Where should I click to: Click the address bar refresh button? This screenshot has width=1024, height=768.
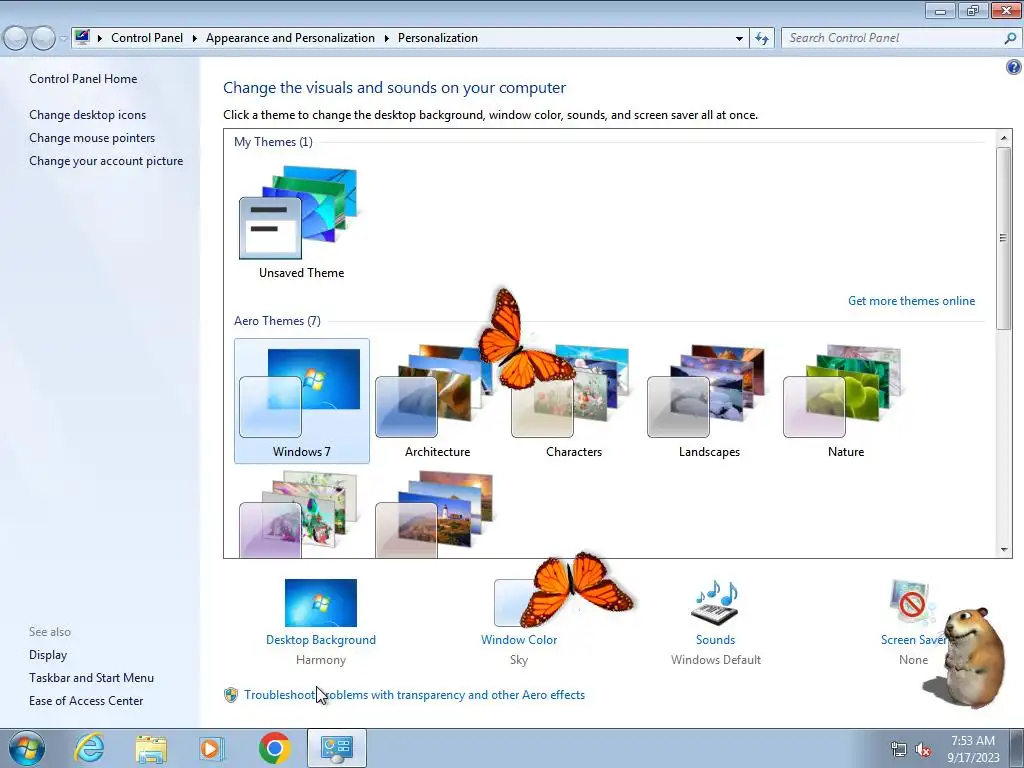(x=761, y=38)
